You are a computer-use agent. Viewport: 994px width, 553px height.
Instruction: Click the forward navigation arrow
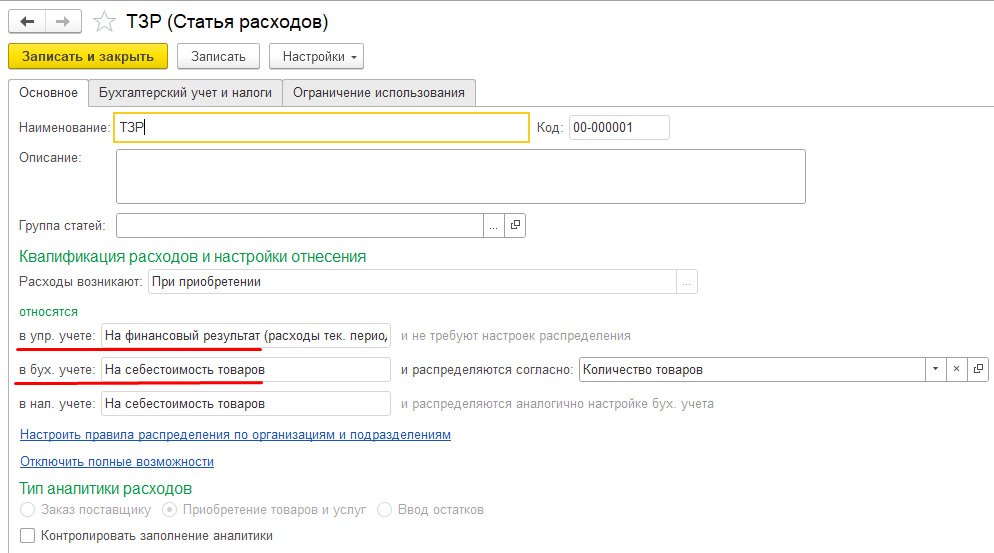click(63, 21)
